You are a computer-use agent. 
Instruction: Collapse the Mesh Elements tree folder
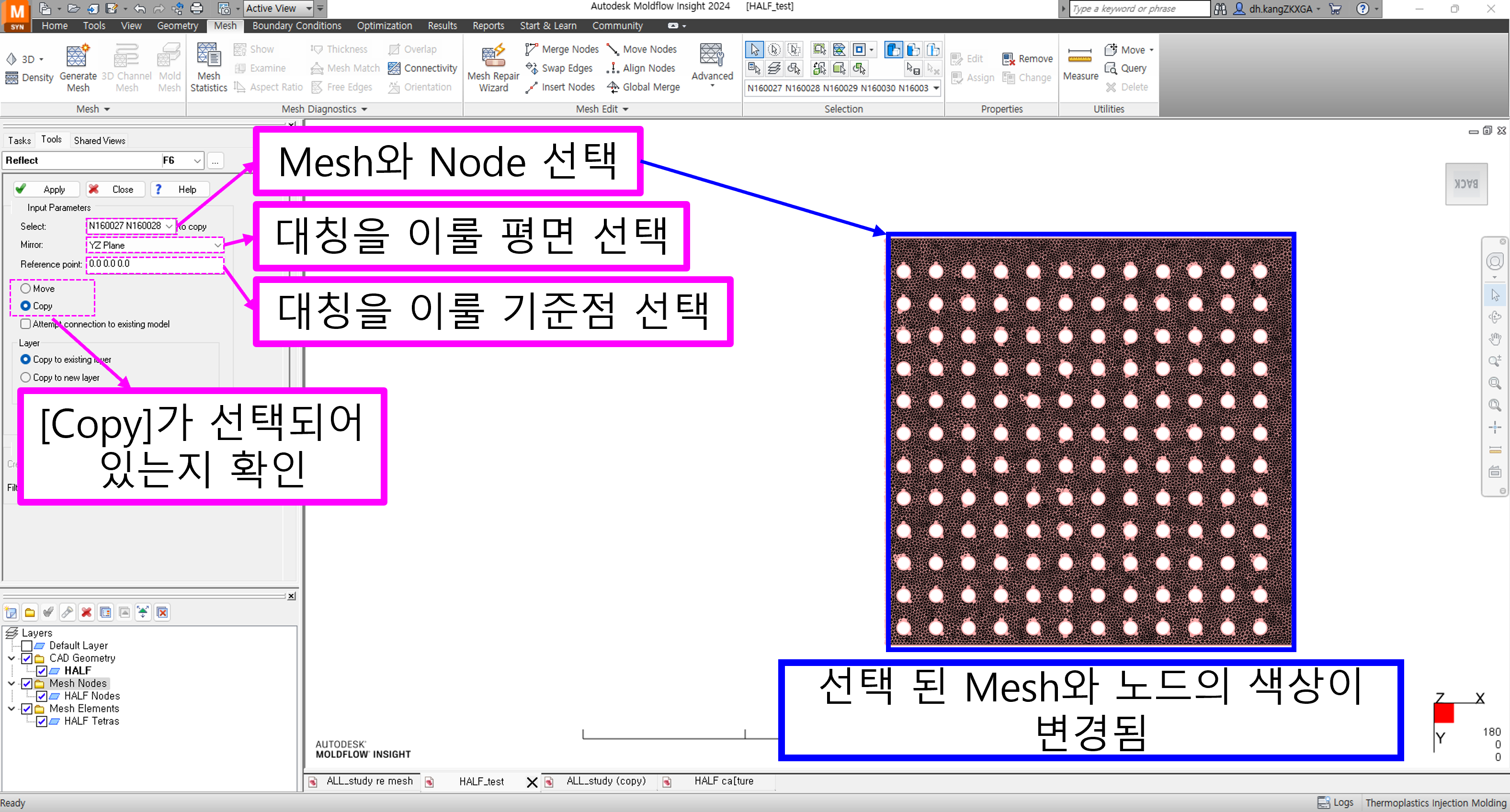point(11,708)
